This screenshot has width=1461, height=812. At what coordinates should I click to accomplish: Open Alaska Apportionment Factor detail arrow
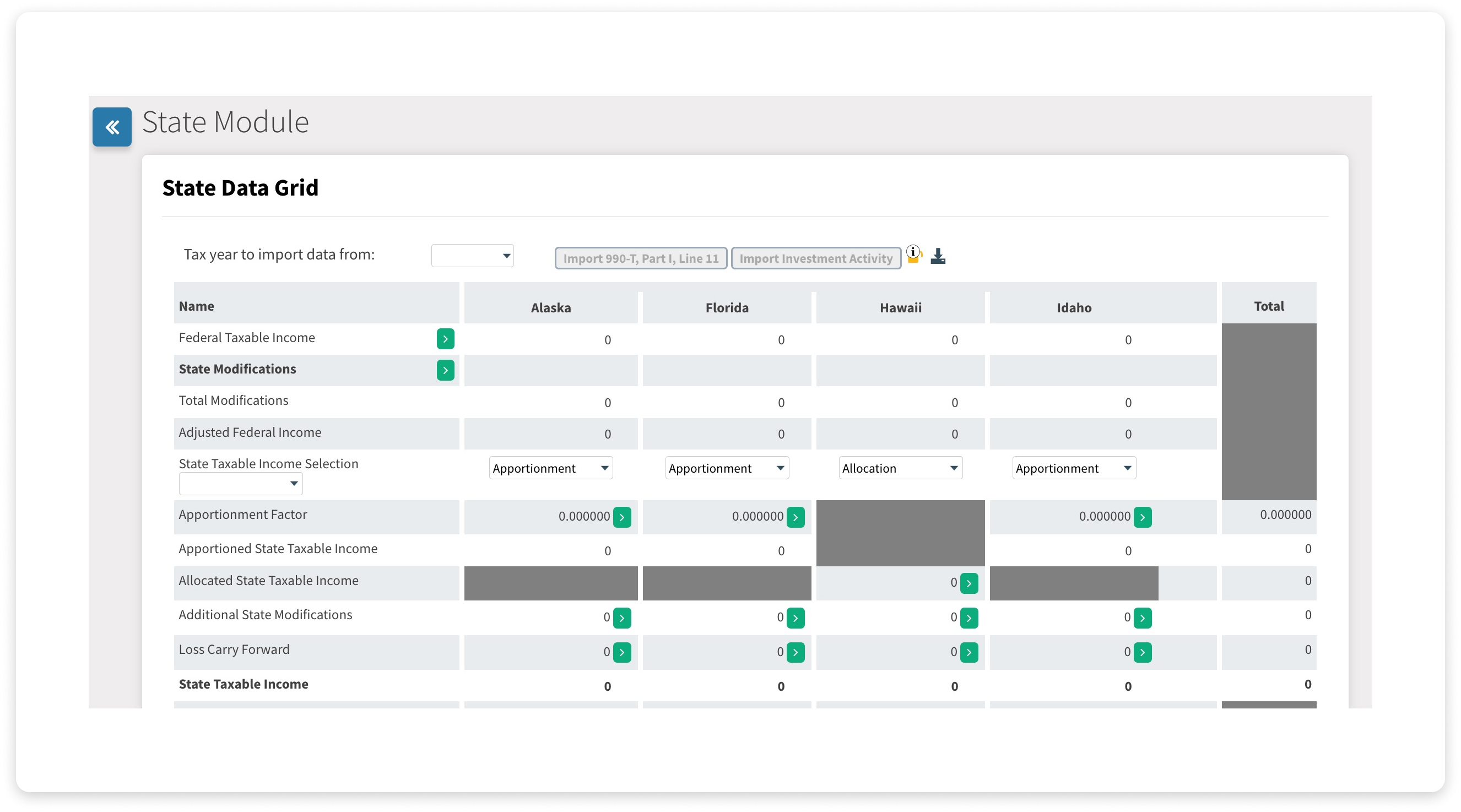622,517
